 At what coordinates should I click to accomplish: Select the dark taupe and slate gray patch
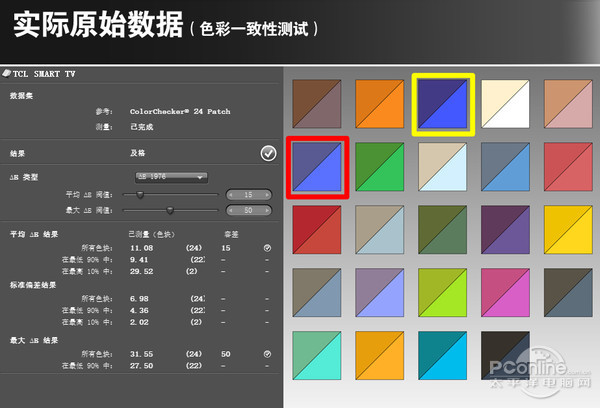point(568,292)
